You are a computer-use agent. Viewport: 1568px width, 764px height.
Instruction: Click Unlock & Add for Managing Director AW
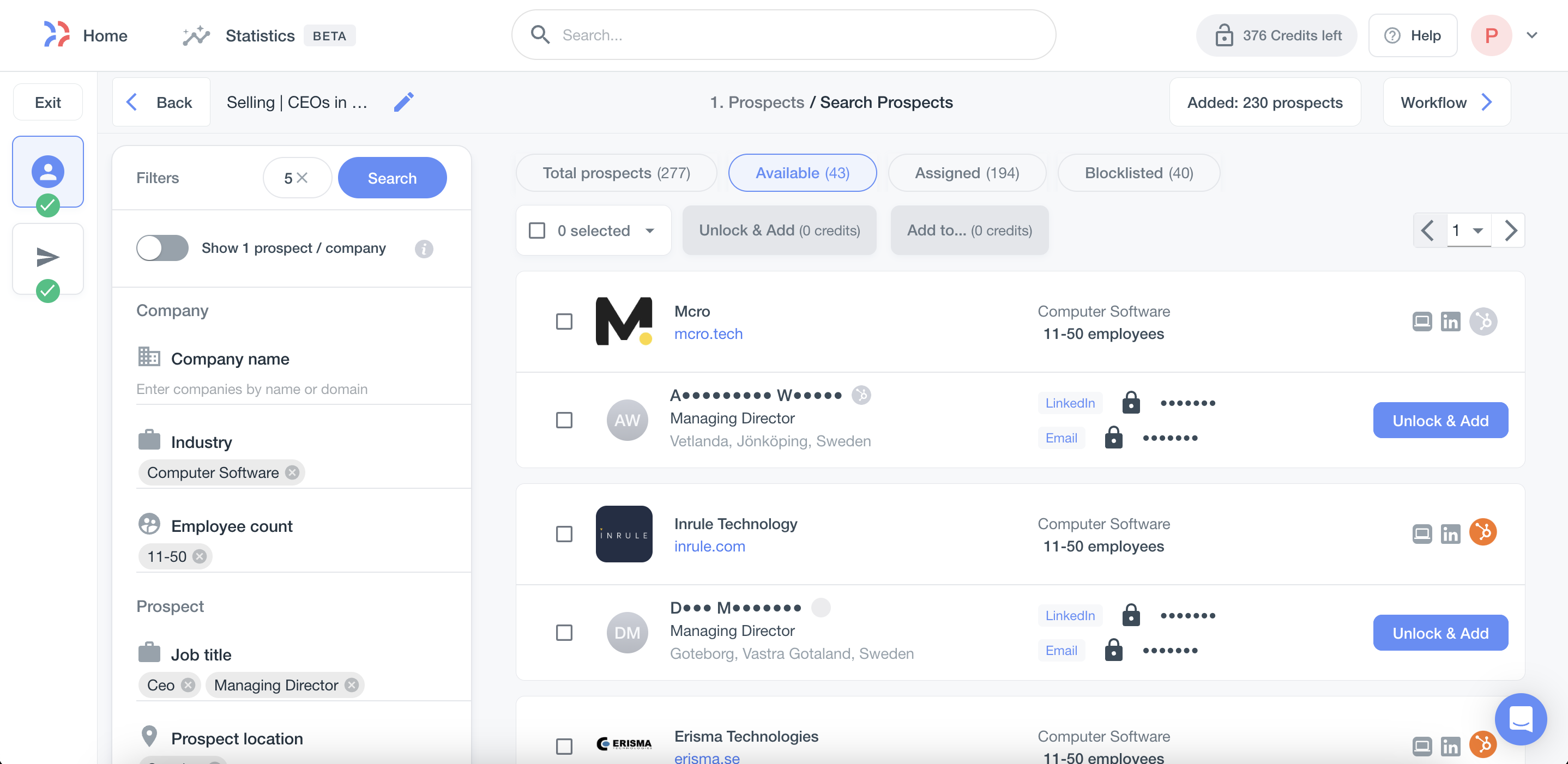1439,420
